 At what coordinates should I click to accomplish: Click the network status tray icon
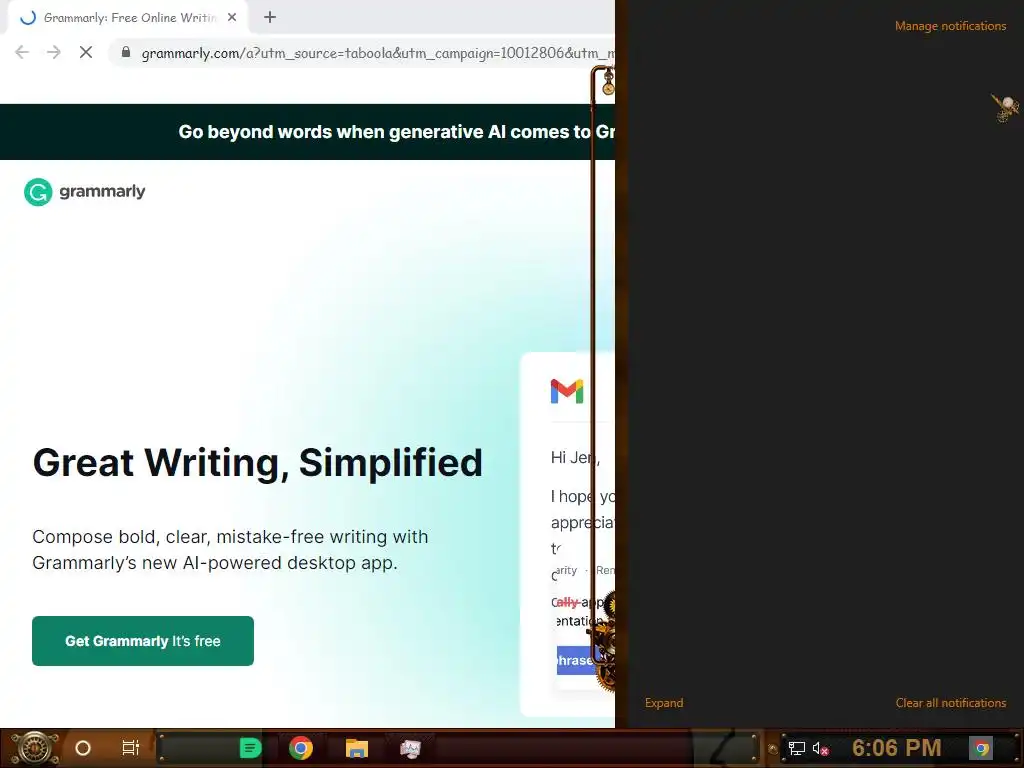(x=796, y=748)
